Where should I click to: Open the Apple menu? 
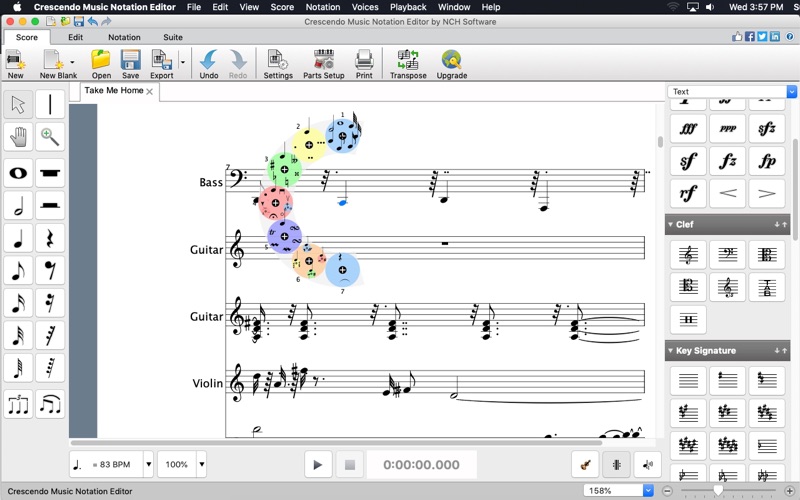(x=17, y=7)
